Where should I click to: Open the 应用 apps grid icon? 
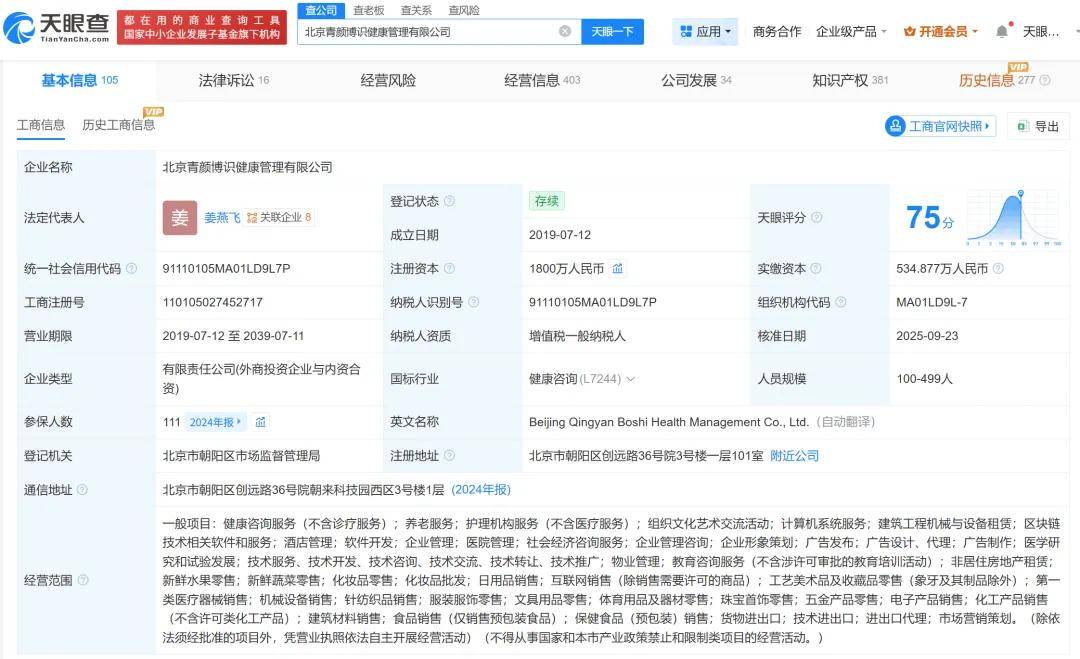tap(685, 32)
